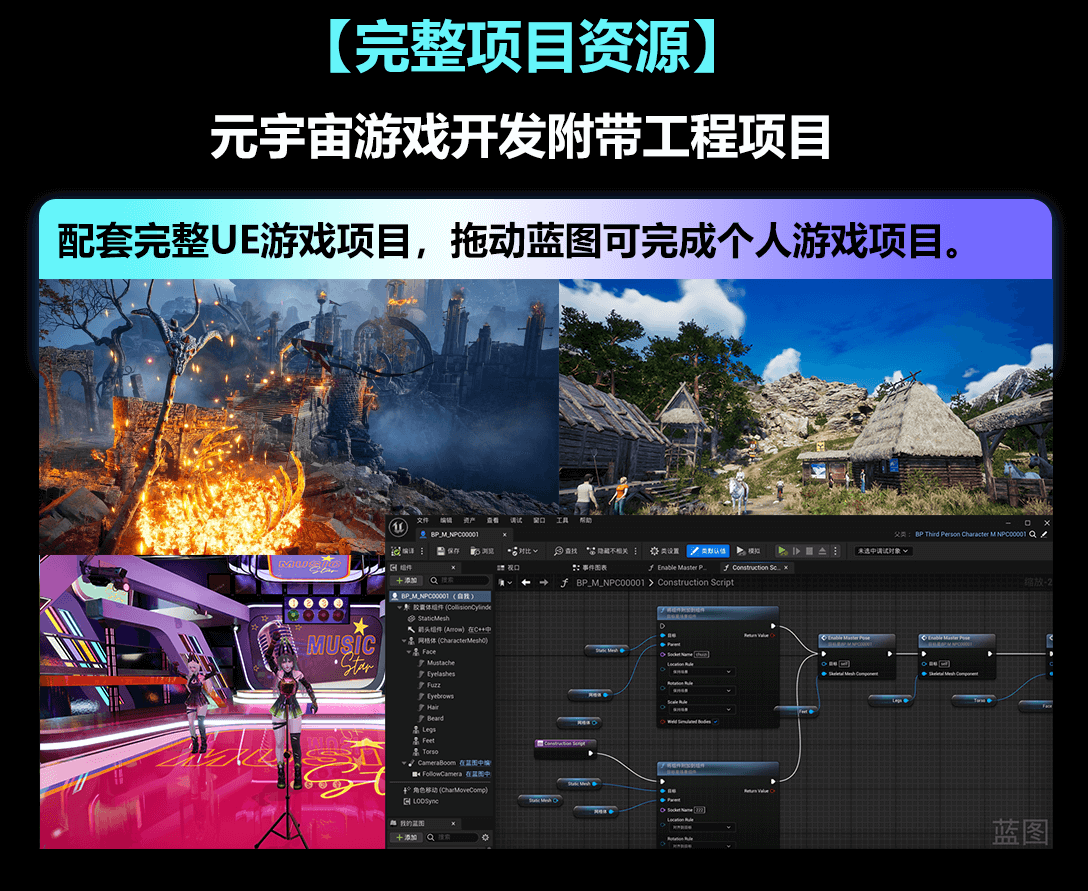Open the 文件 file menu
Screen dimensions: 1088x891
pyautogui.click(x=423, y=520)
